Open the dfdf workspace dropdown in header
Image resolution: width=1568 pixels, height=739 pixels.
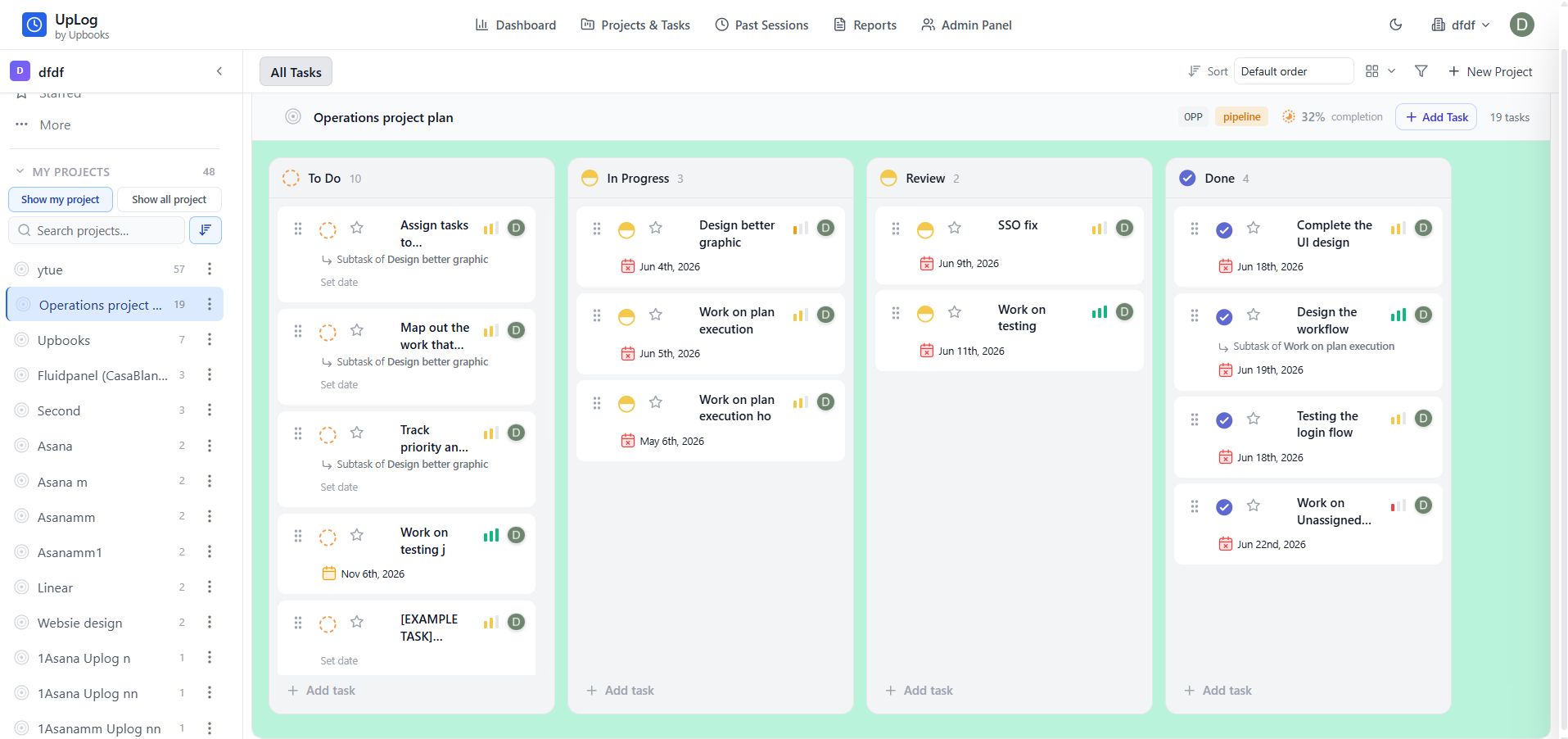point(1462,25)
